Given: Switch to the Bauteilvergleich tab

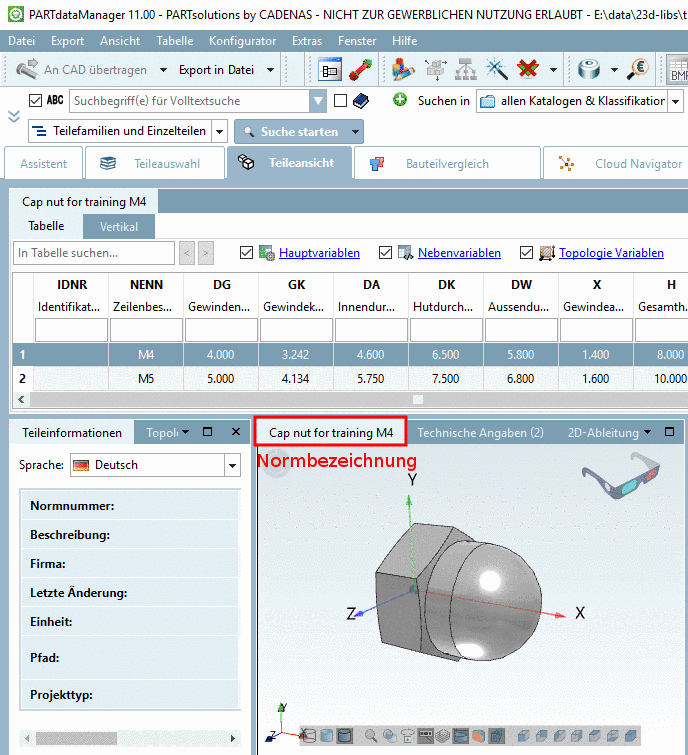Looking at the screenshot, I should click(447, 164).
